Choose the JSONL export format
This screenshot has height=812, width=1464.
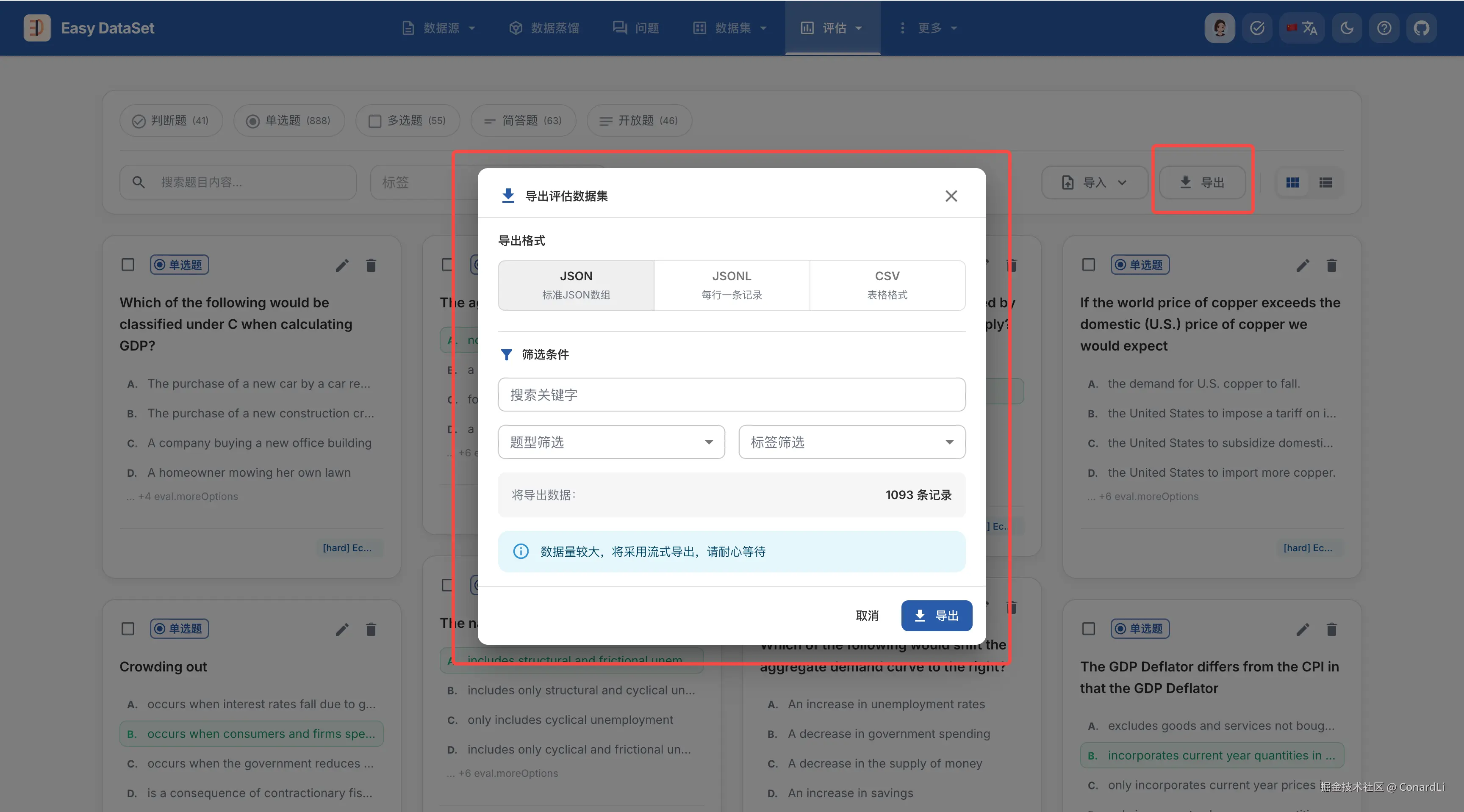[732, 285]
